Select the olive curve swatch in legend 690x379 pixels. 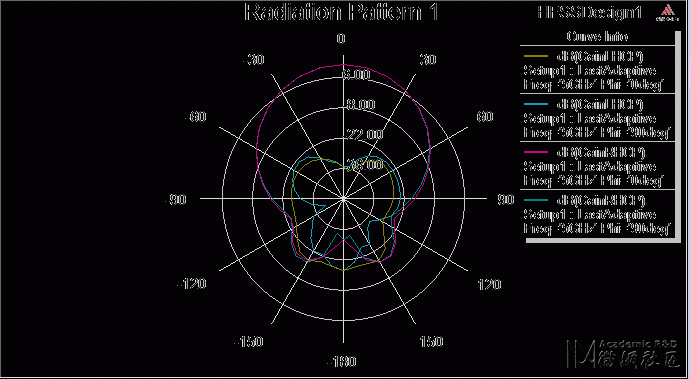point(536,56)
